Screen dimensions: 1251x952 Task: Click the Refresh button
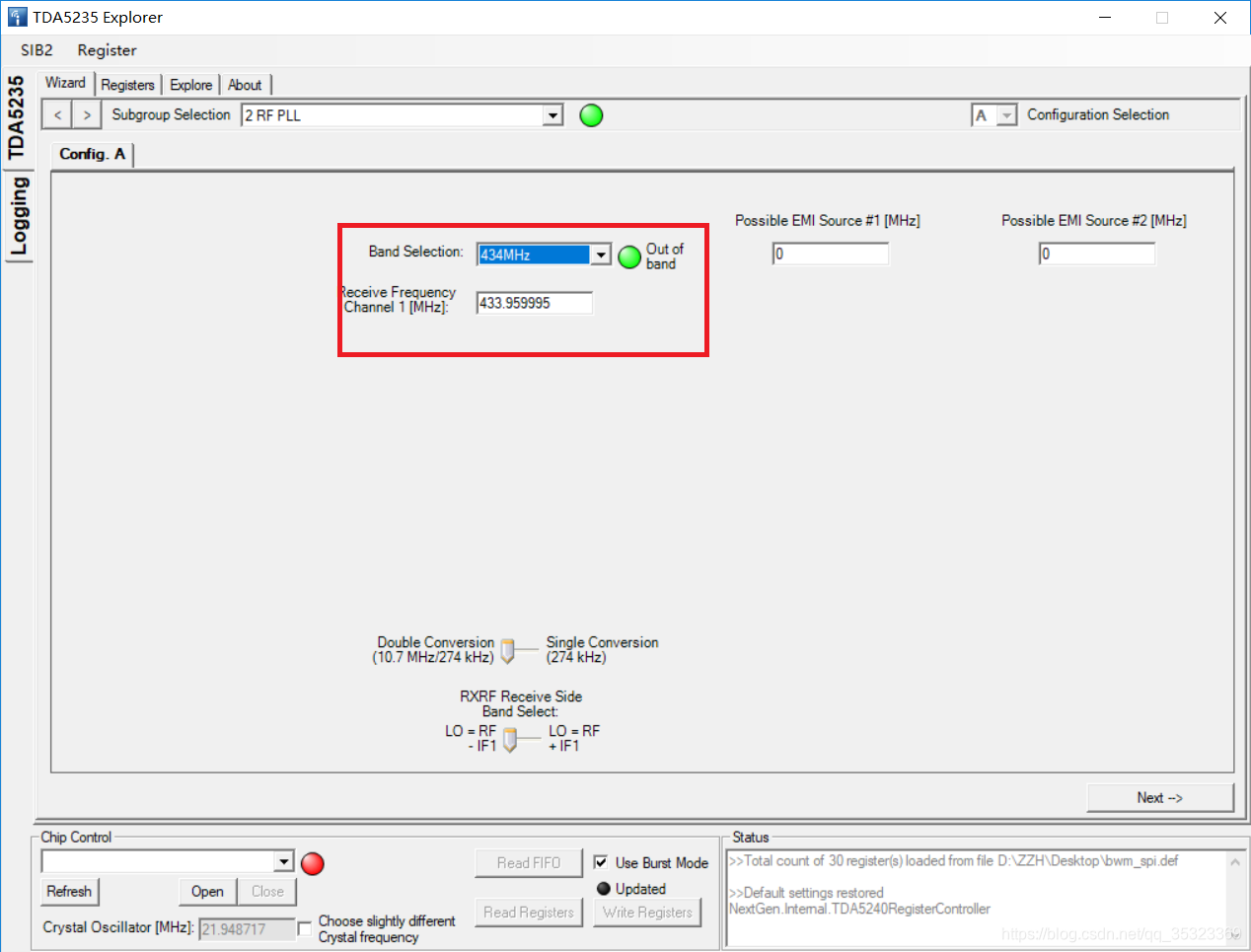(69, 891)
